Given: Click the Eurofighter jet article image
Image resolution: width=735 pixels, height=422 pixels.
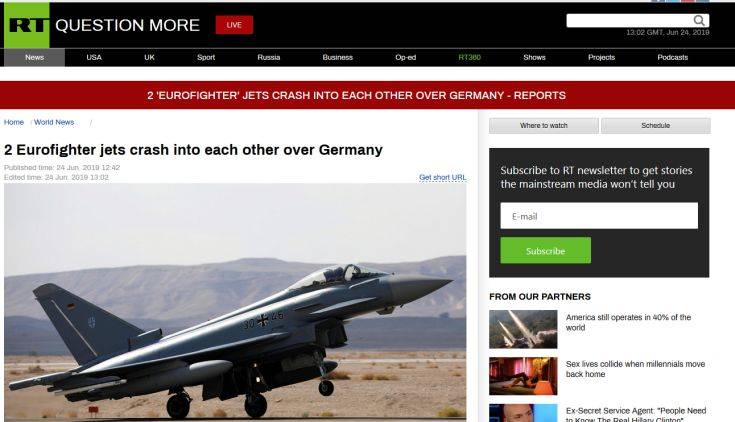Looking at the screenshot, I should tap(235, 301).
